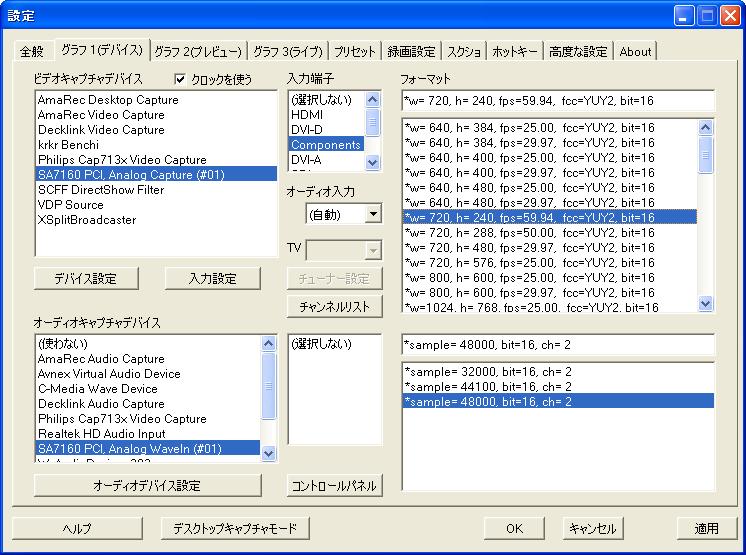Select DVI-A input terminal
The height and width of the screenshot is (555, 746).
point(326,160)
